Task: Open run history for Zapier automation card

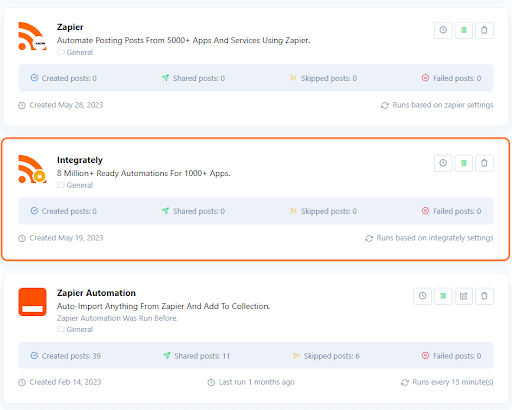Action: (x=443, y=30)
